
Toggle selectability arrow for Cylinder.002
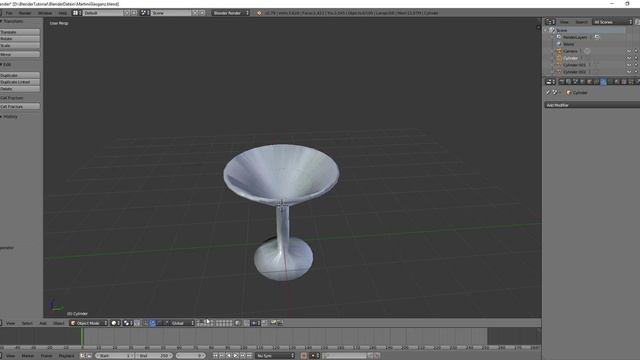[636, 72]
